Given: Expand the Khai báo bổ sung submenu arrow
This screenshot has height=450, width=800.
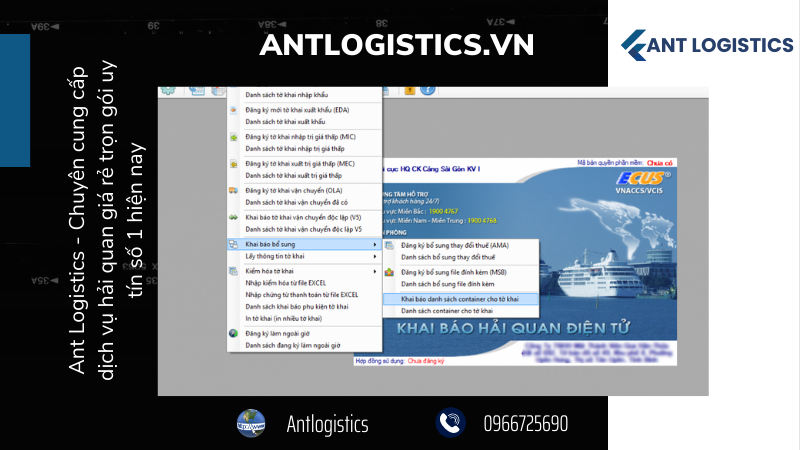Looking at the screenshot, I should pos(375,244).
